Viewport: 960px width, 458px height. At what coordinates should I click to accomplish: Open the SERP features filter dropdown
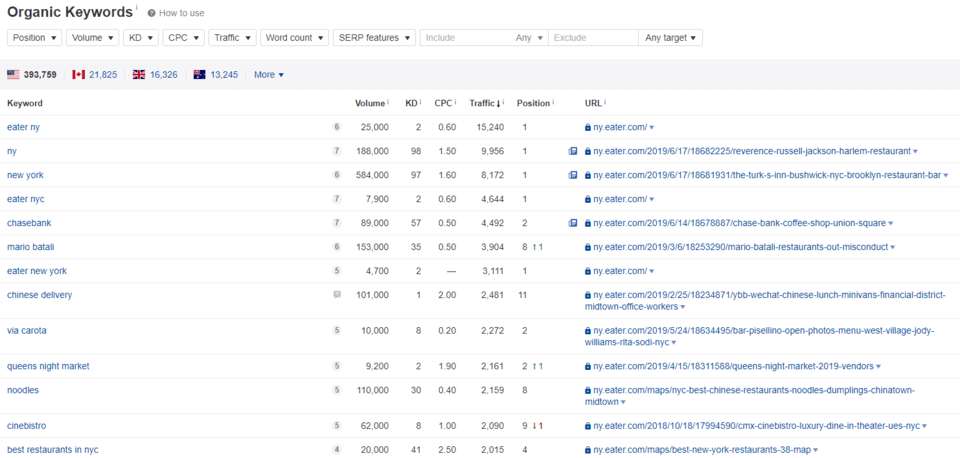pos(373,38)
